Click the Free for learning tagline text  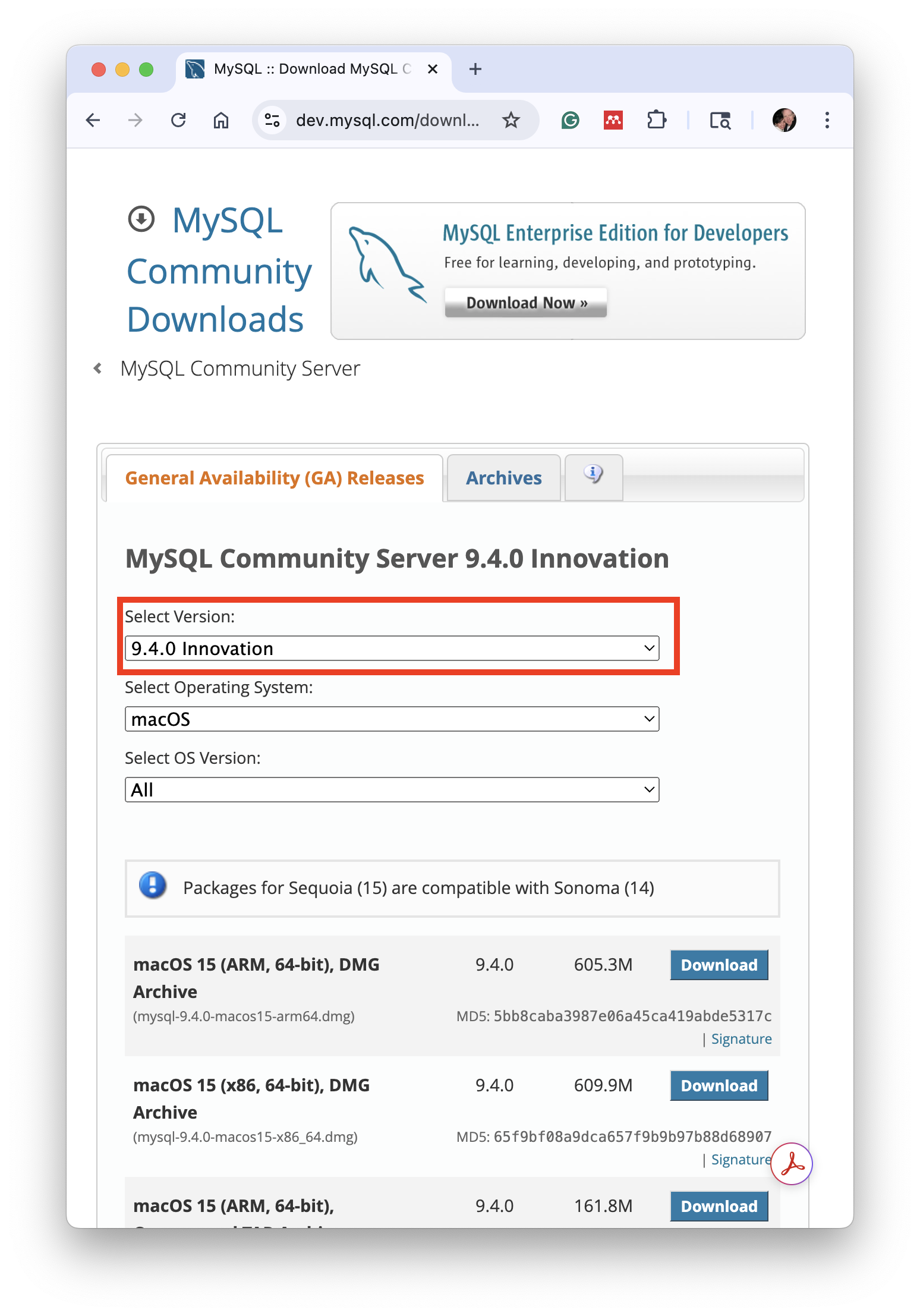point(600,263)
